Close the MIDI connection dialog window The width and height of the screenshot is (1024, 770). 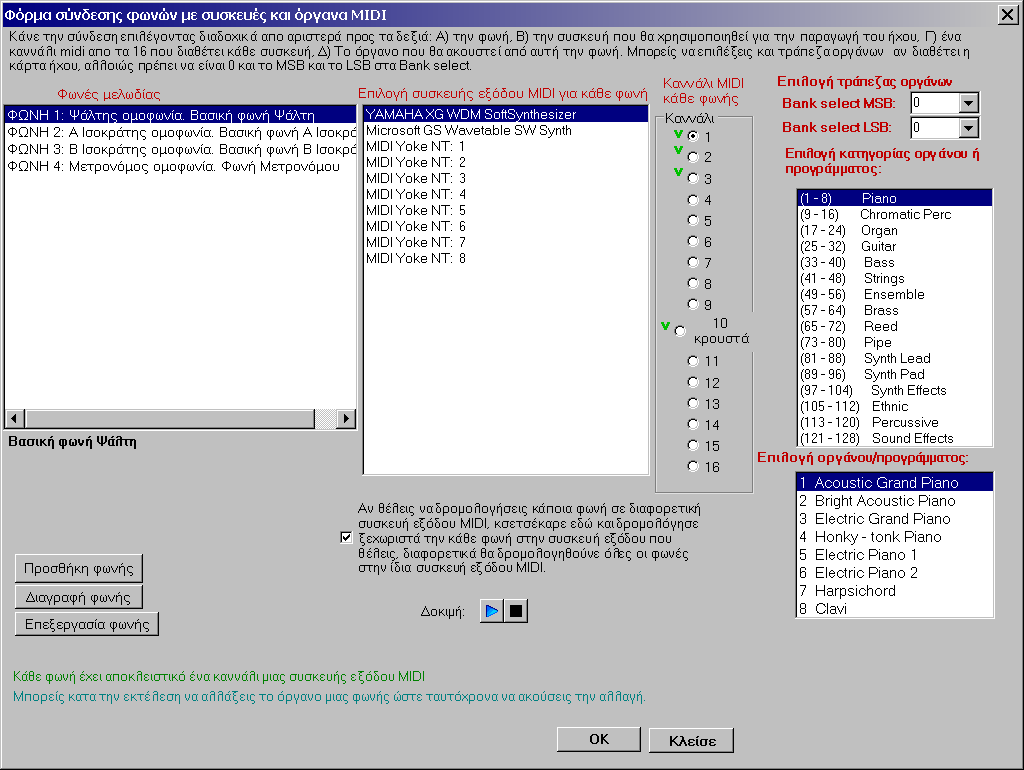(1006, 14)
